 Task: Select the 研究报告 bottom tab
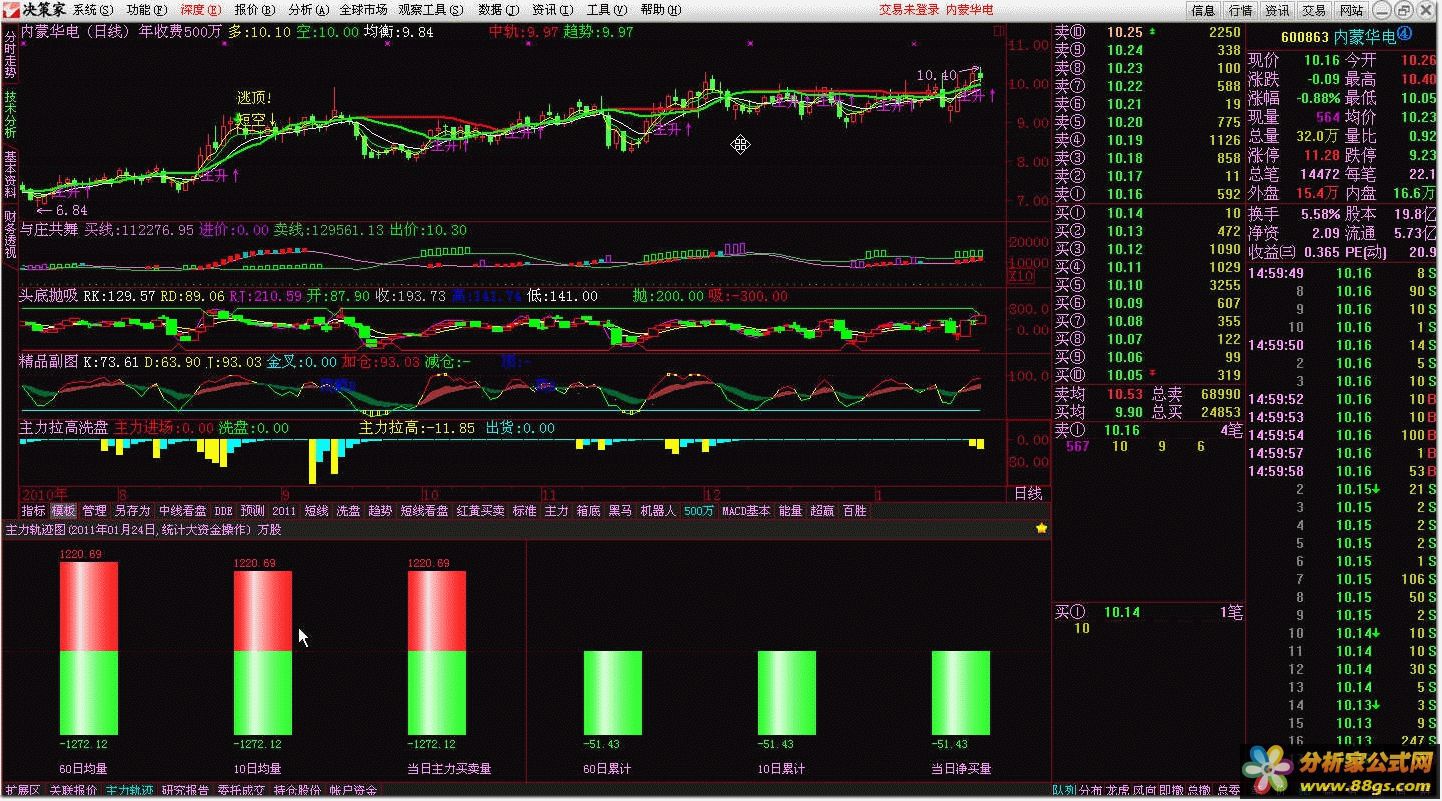pos(186,791)
